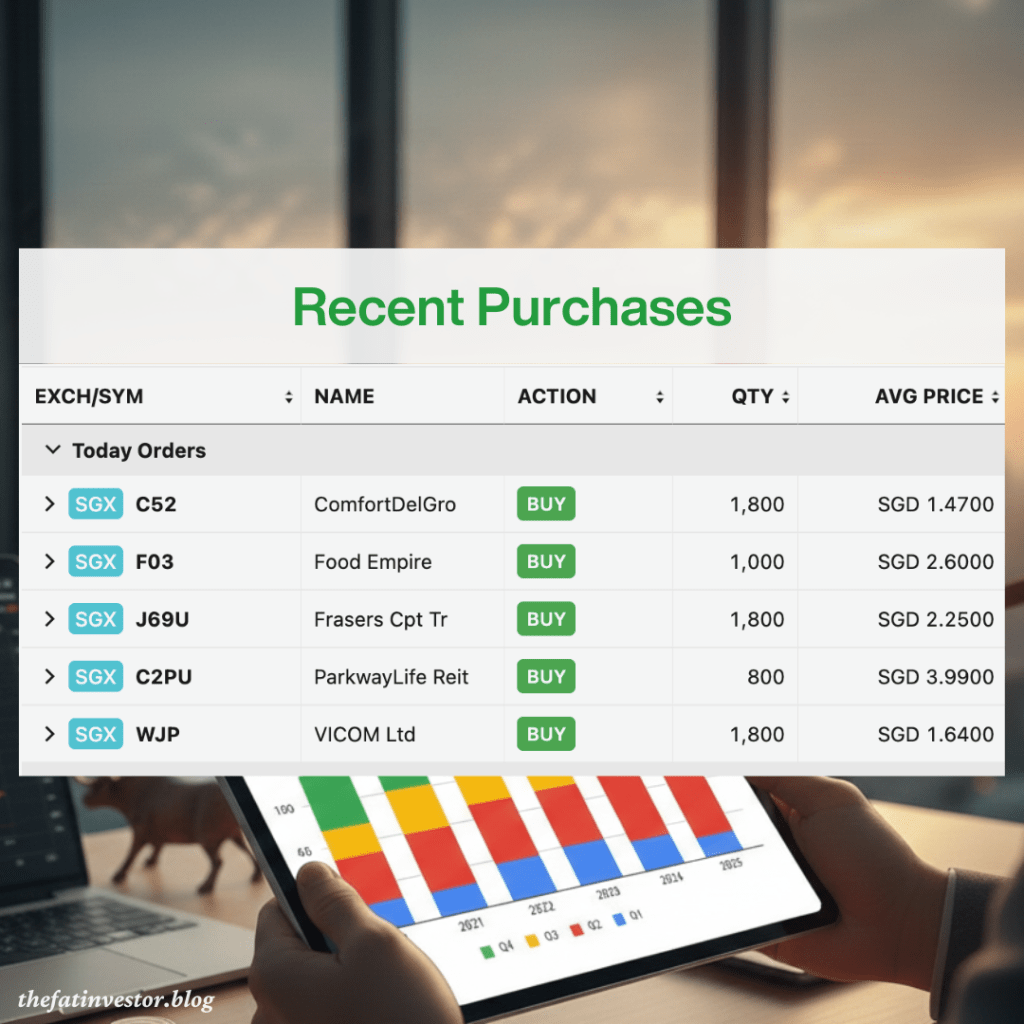Image resolution: width=1024 pixels, height=1024 pixels.
Task: Expand the J69U Frasers order row
Action: (x=49, y=619)
